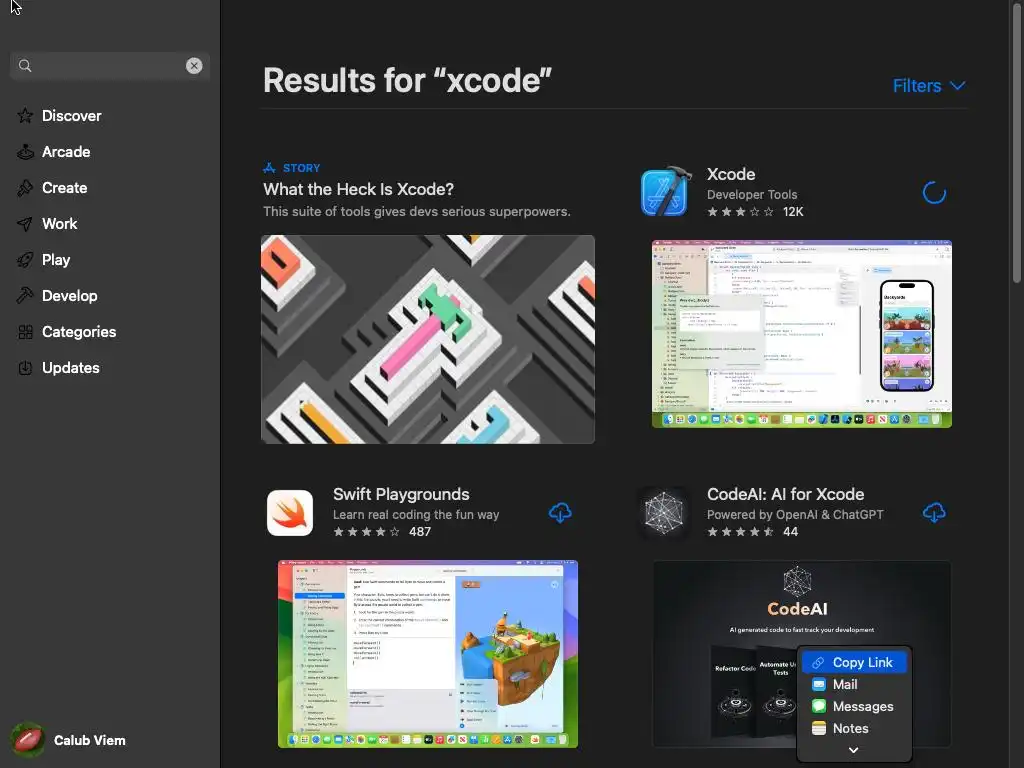The image size is (1024, 768).
Task: Open the Updates label in sidebar
Action: point(71,368)
